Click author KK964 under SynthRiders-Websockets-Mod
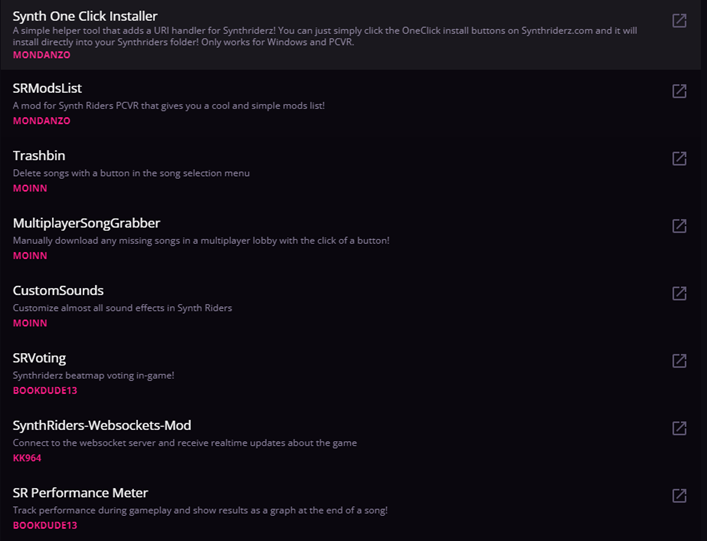The height and width of the screenshot is (541, 707). click(27, 458)
